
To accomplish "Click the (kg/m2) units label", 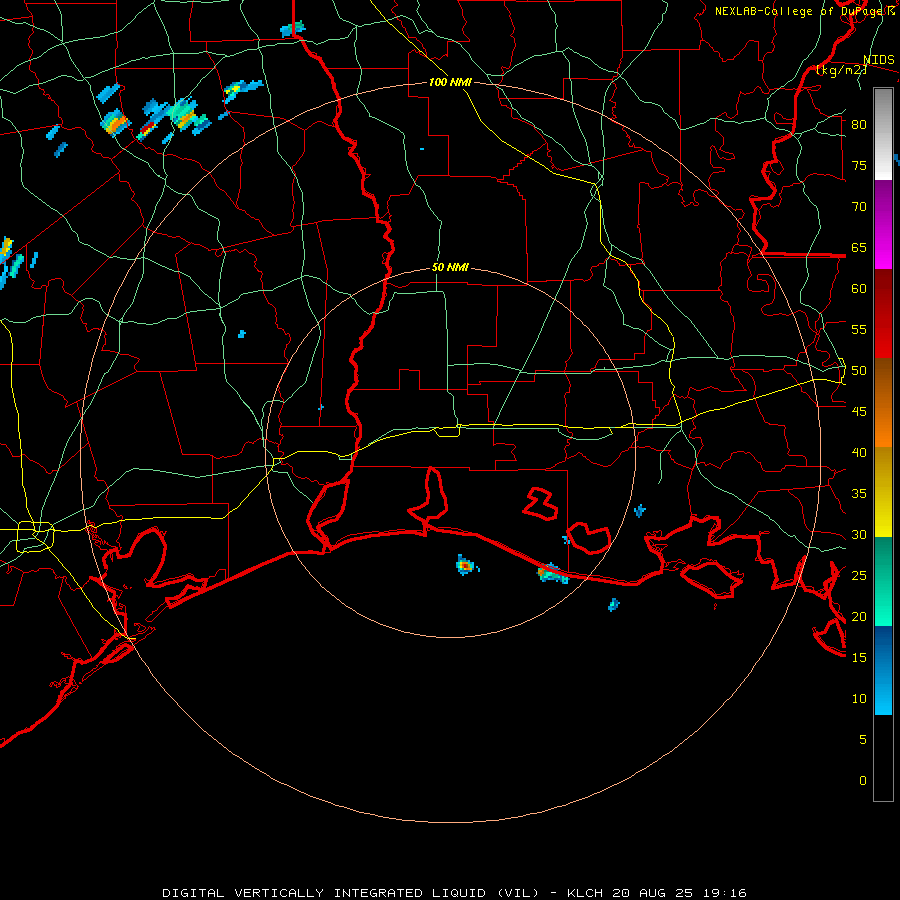I will point(842,70).
